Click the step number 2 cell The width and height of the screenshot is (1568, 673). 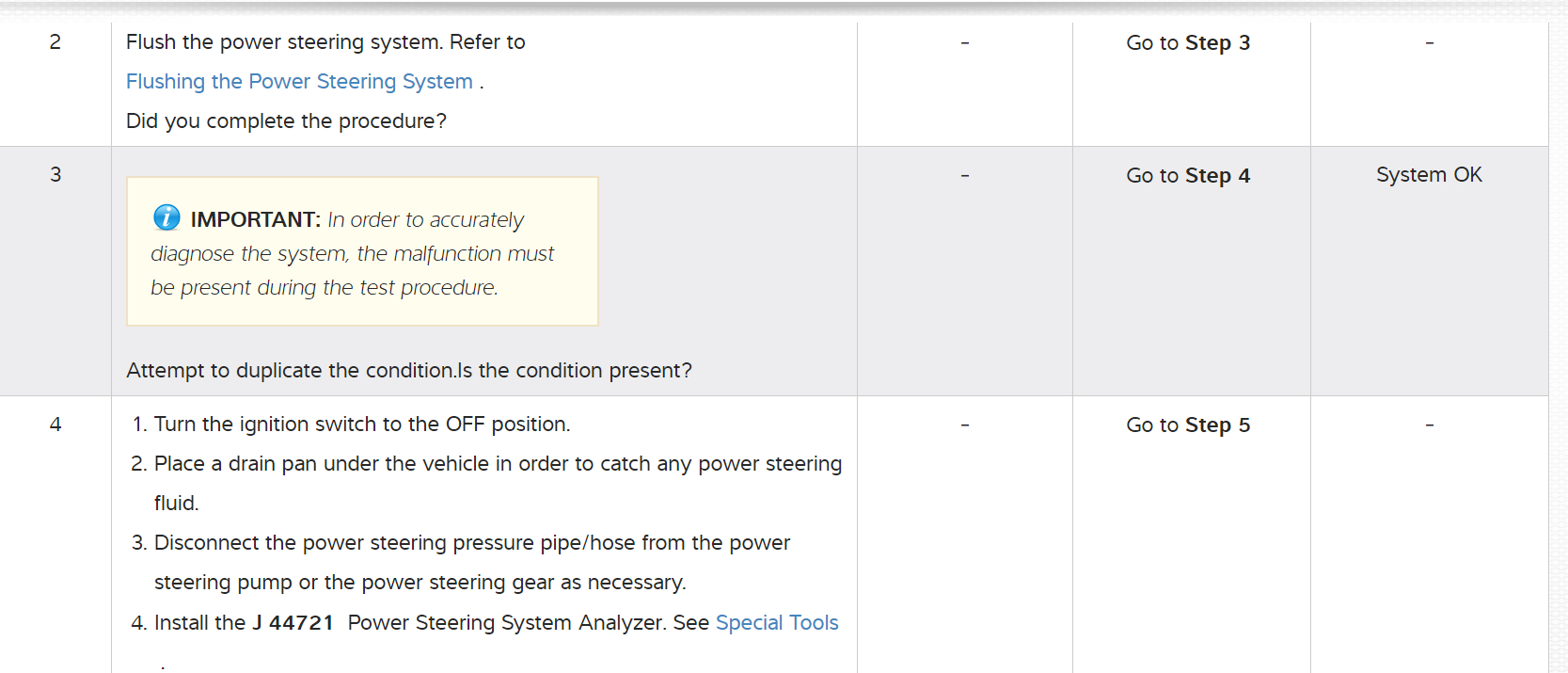pyautogui.click(x=55, y=42)
